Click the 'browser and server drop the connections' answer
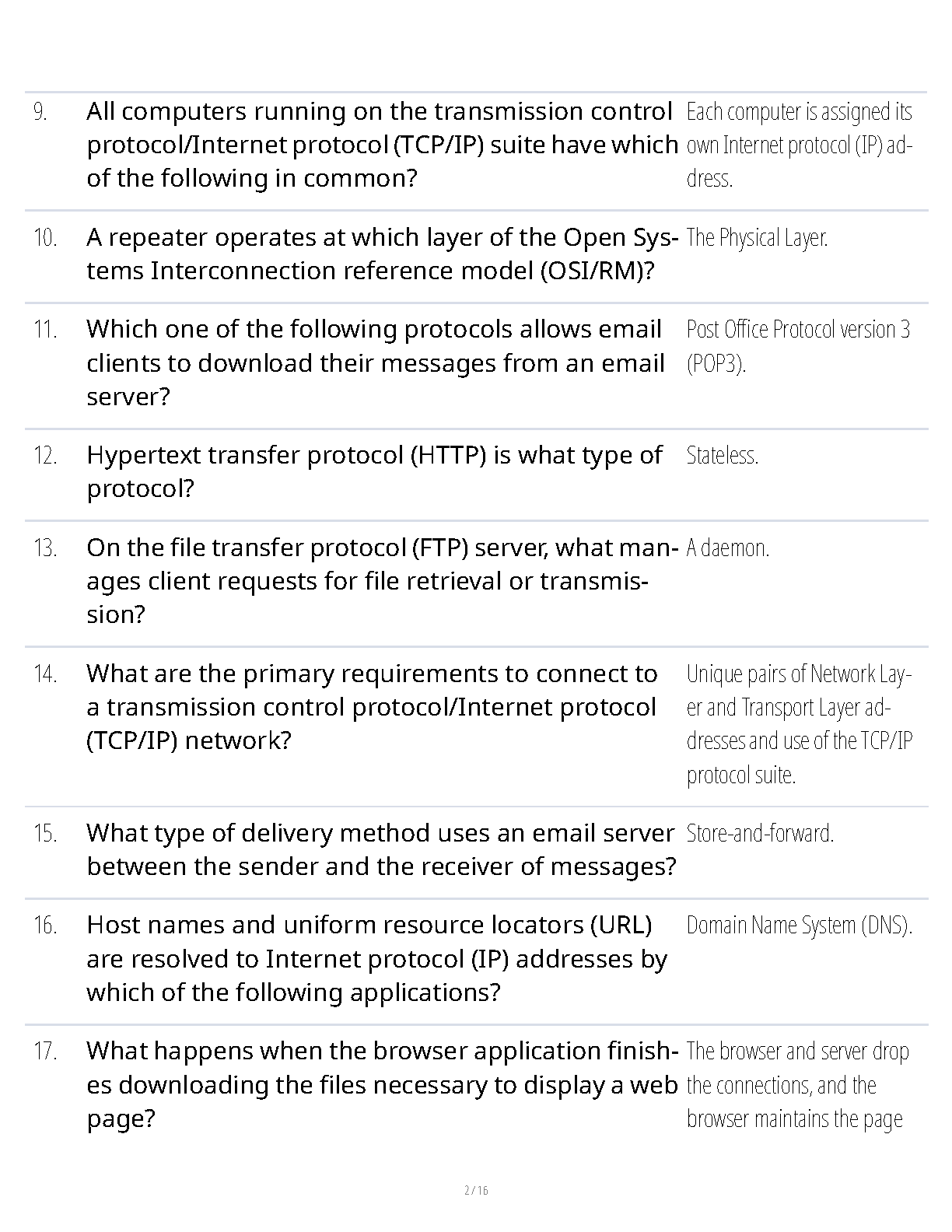 pos(797,1084)
